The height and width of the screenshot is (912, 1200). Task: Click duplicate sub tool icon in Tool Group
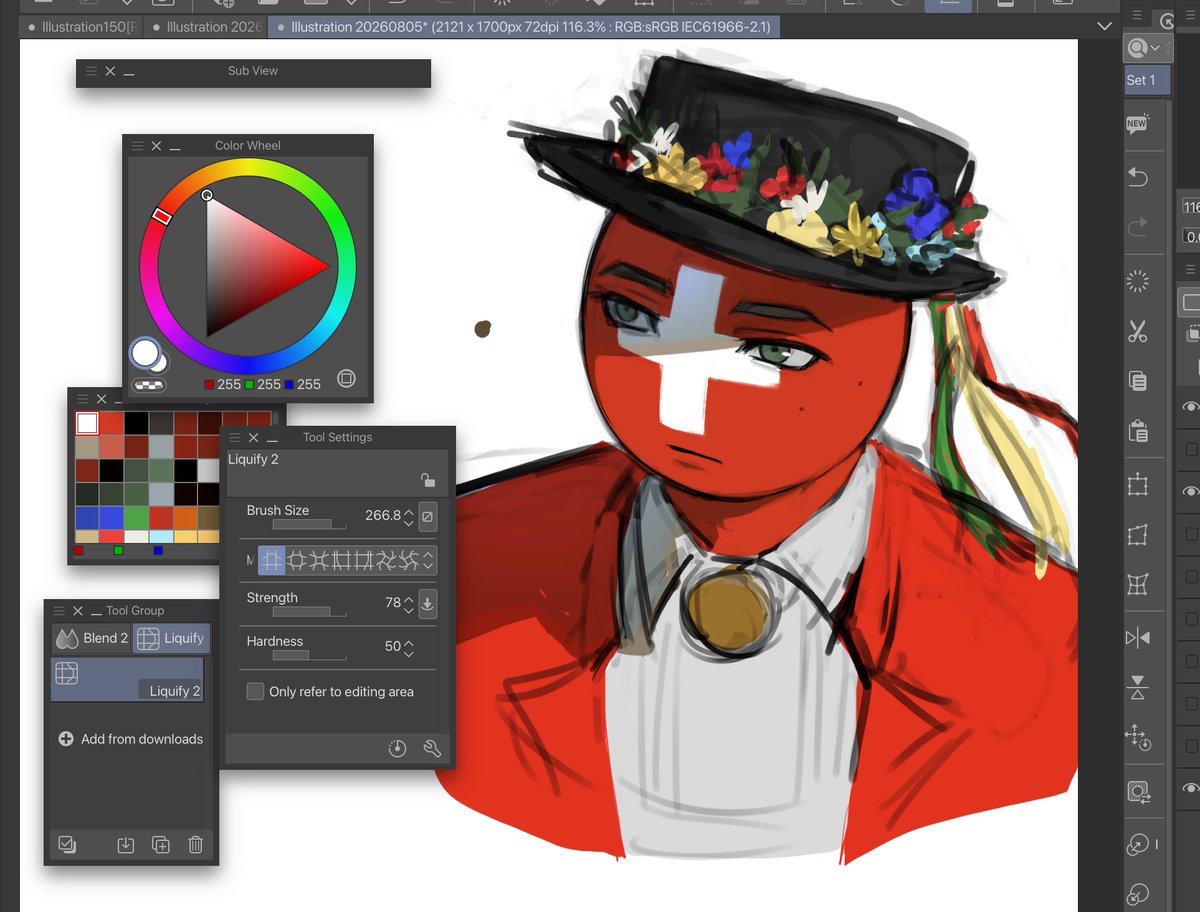pos(160,845)
